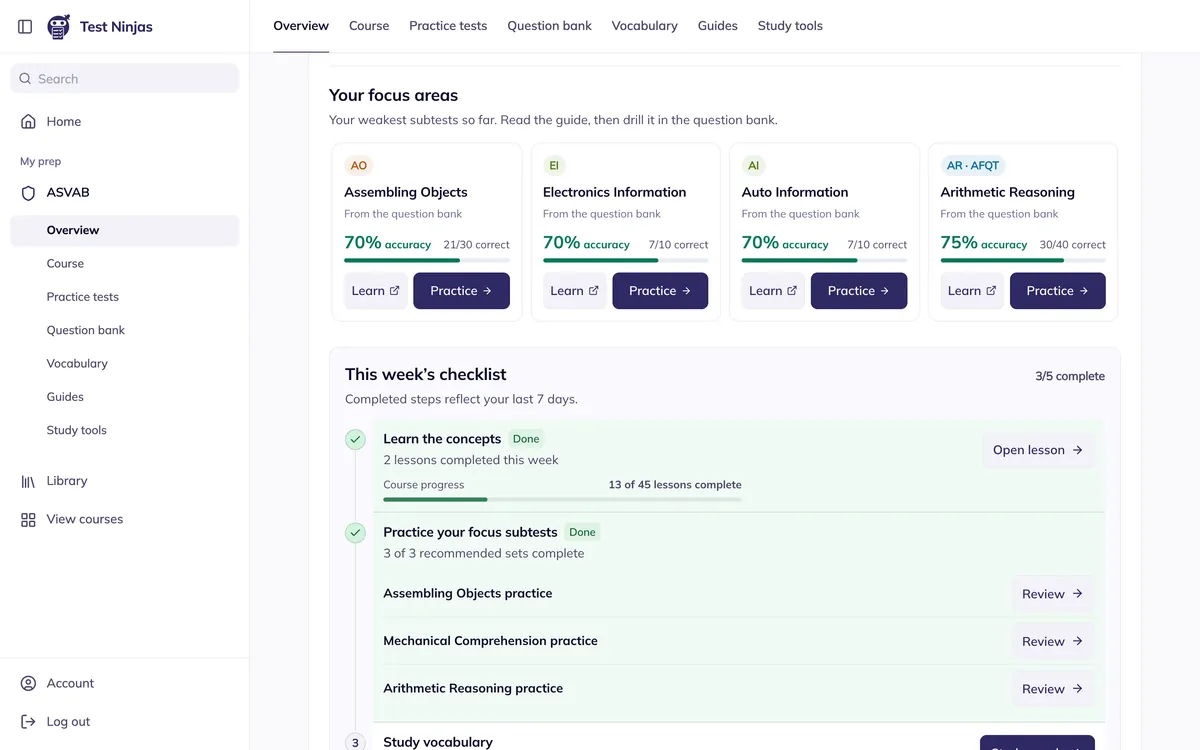Click the Open lesson button

[1038, 450]
